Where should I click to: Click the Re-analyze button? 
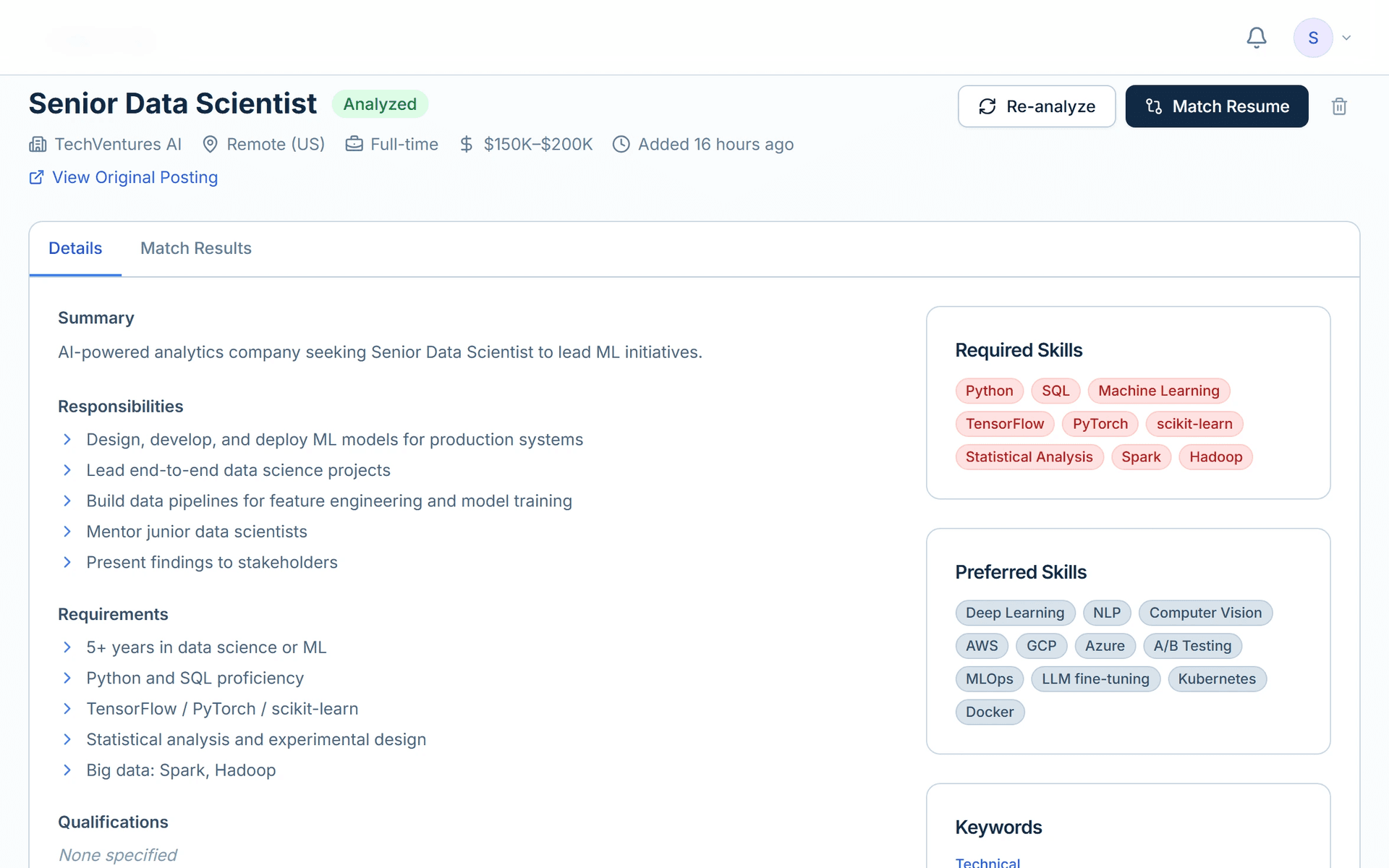tap(1037, 106)
